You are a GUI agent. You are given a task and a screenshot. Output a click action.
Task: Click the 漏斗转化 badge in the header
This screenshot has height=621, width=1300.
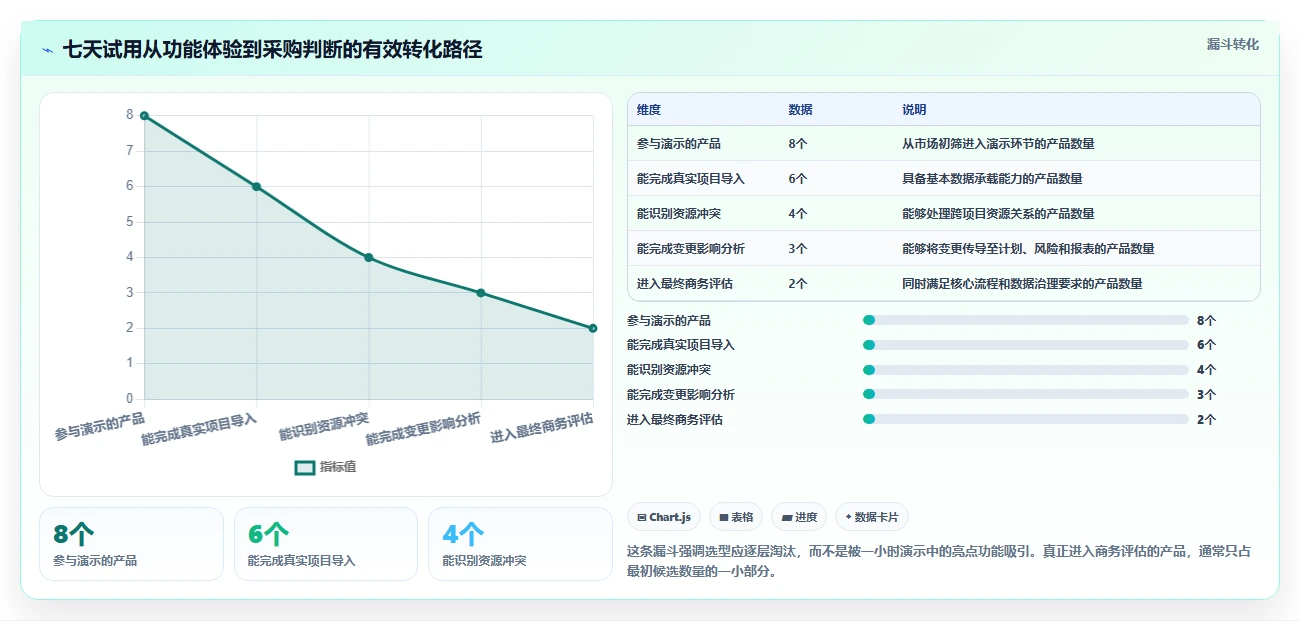(1232, 44)
